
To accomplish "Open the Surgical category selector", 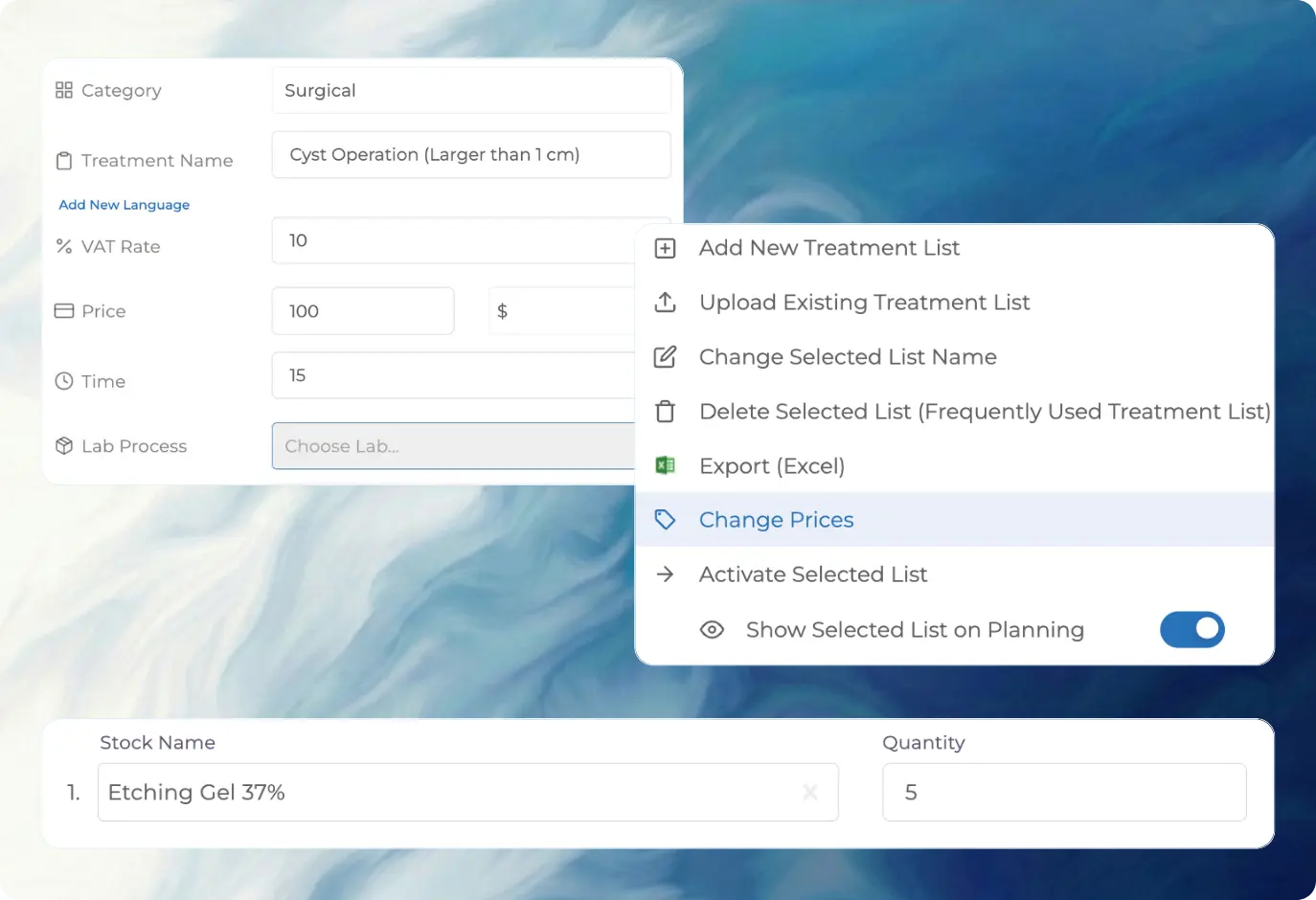I will (470, 90).
